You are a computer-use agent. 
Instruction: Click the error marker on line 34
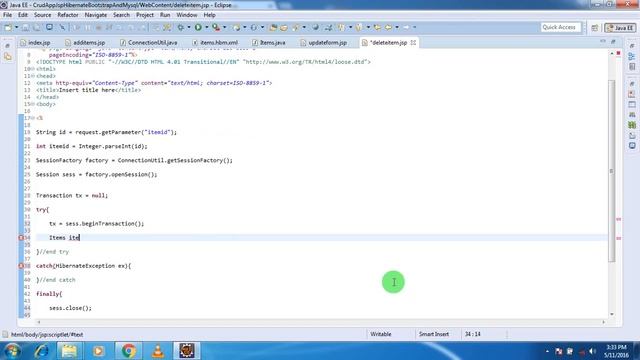(21, 238)
